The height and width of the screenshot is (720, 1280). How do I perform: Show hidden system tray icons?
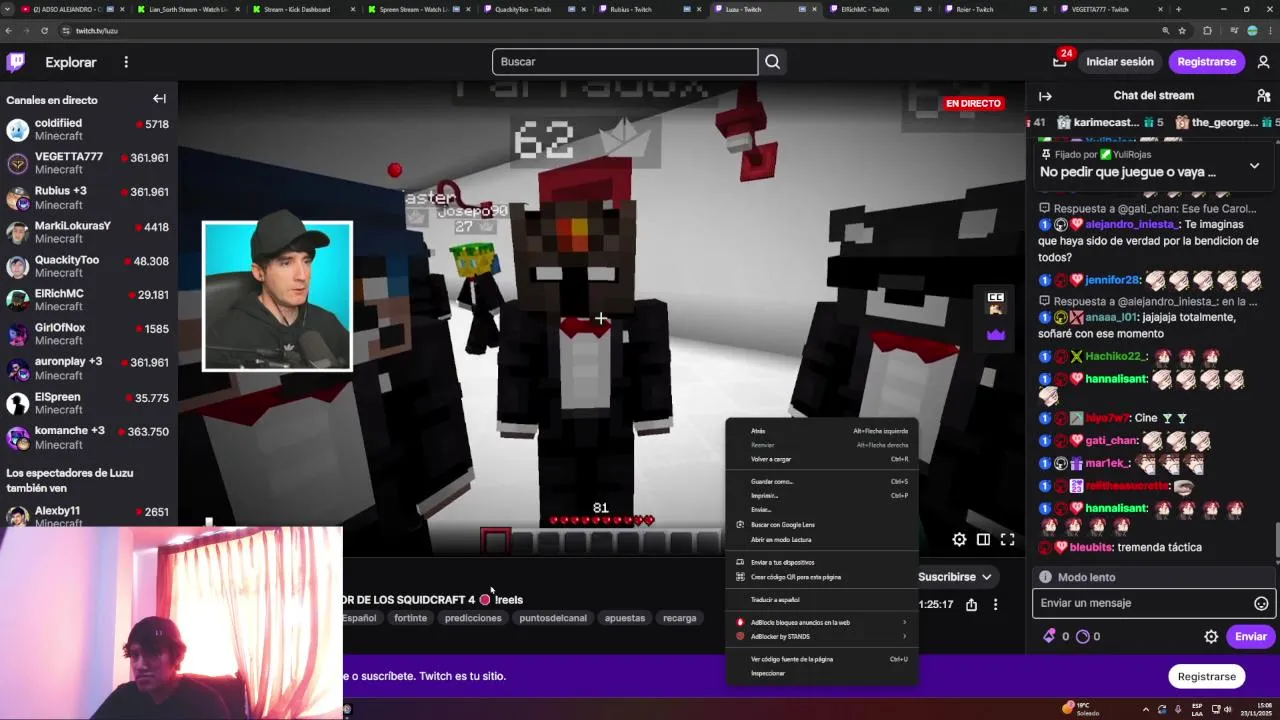point(1146,709)
